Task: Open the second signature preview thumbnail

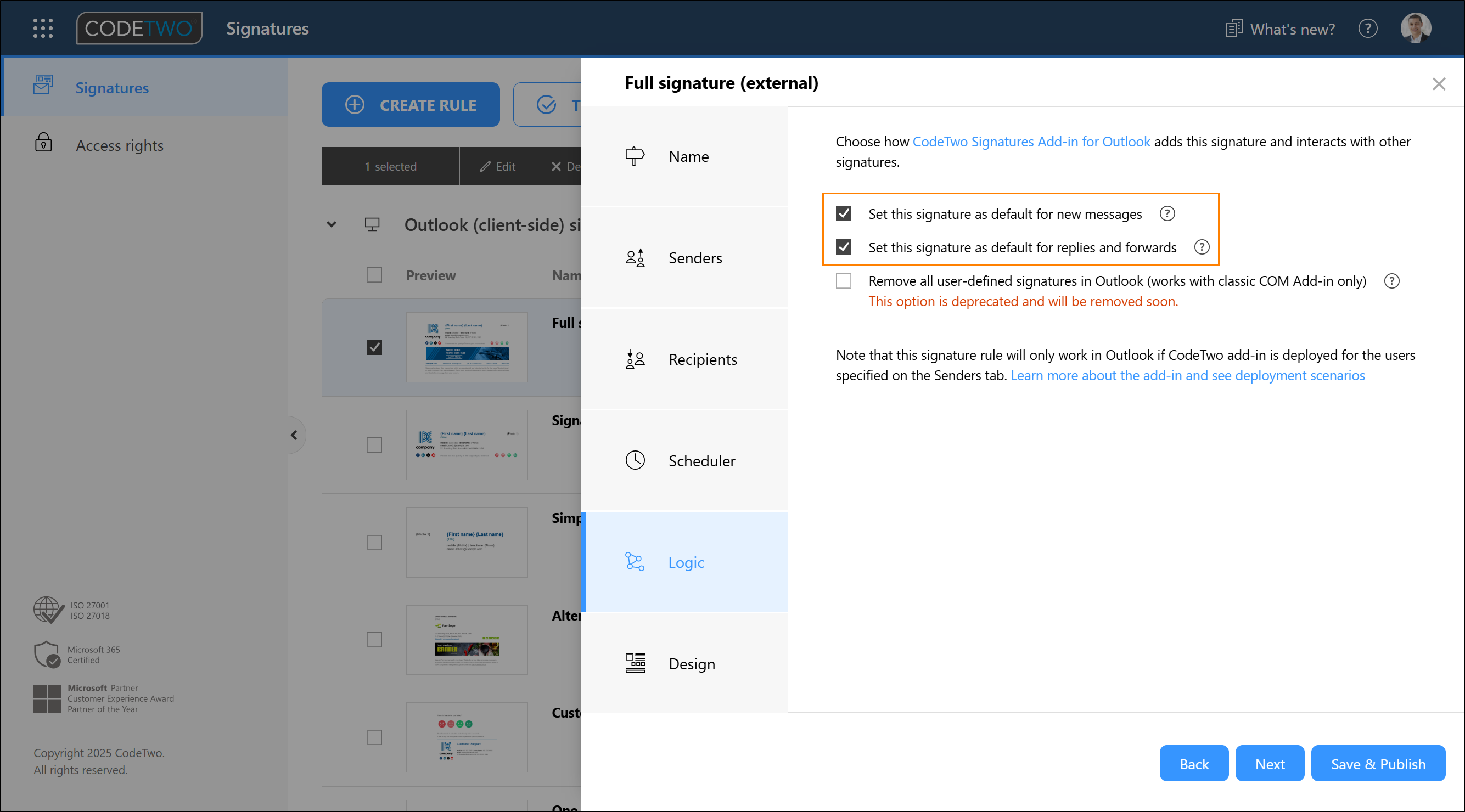Action: coord(467,444)
